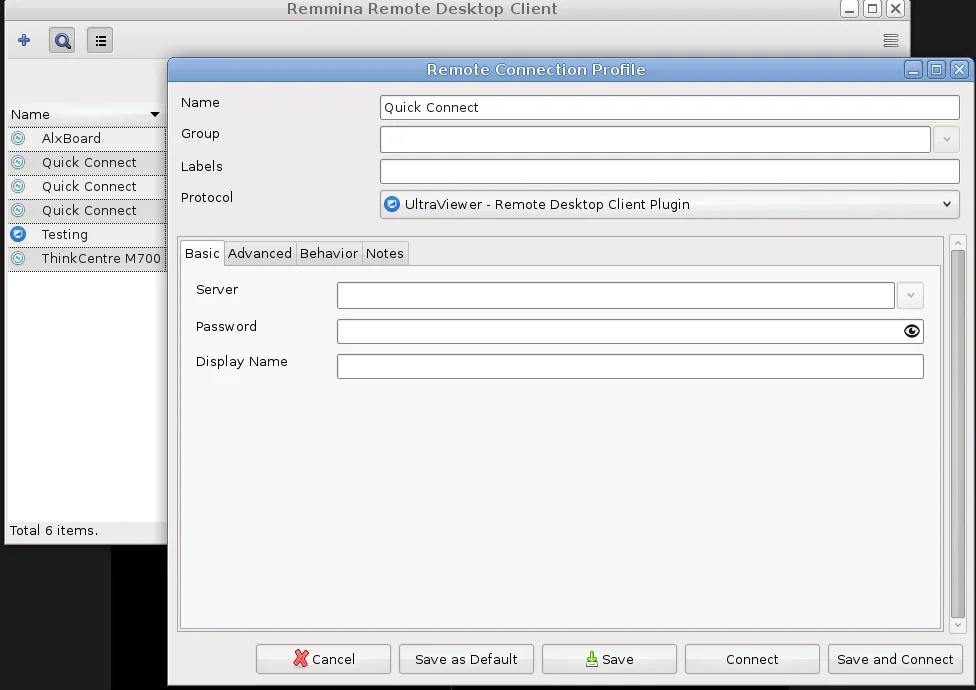Save the connection profile
Image resolution: width=976 pixels, height=690 pixels.
609,659
